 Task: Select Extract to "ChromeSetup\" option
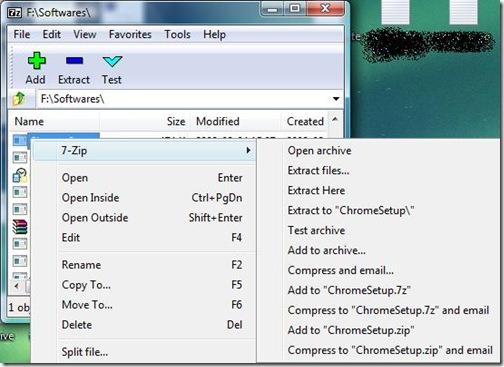[351, 210]
